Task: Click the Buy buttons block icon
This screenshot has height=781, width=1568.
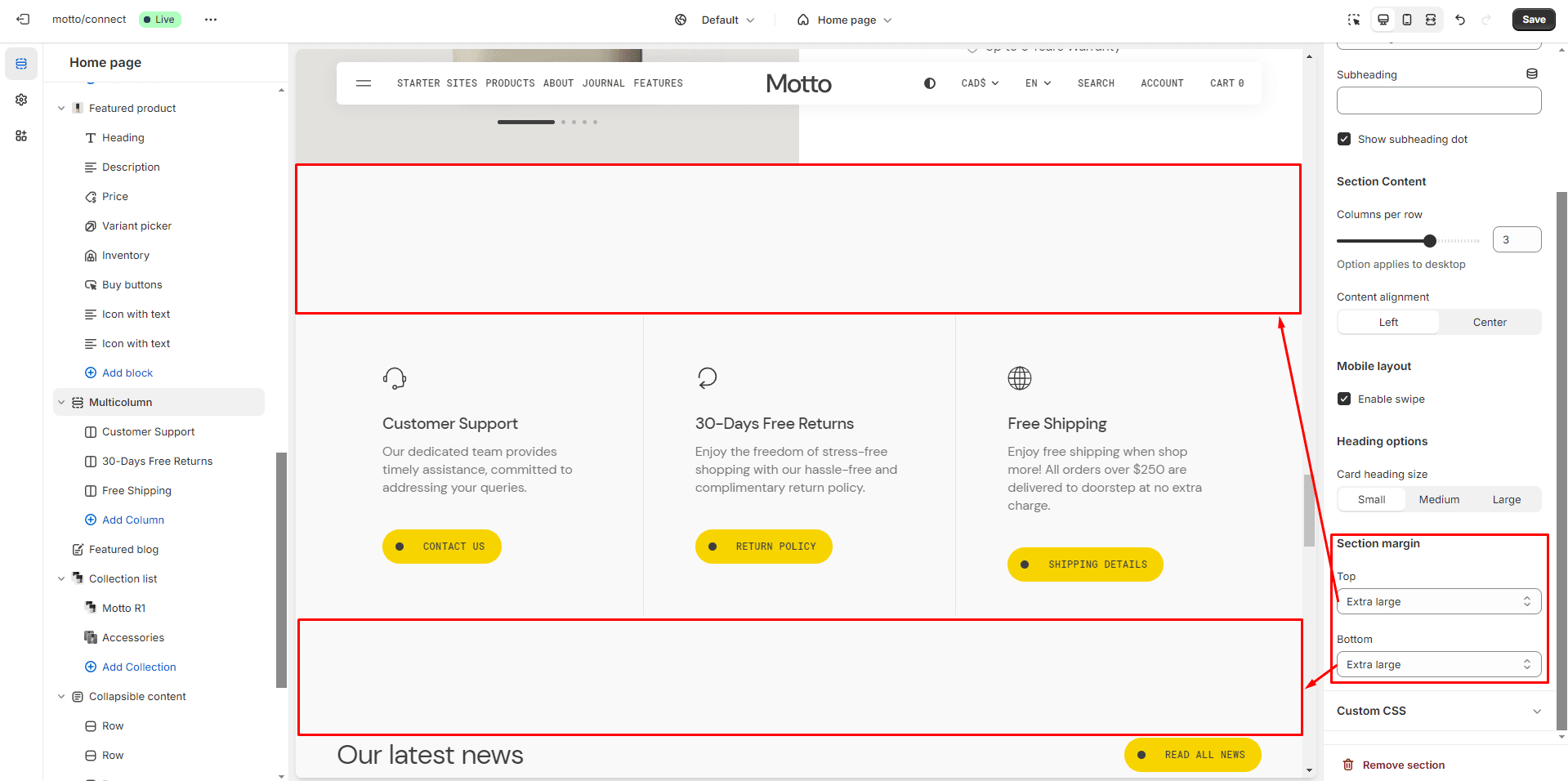Action: click(x=91, y=284)
